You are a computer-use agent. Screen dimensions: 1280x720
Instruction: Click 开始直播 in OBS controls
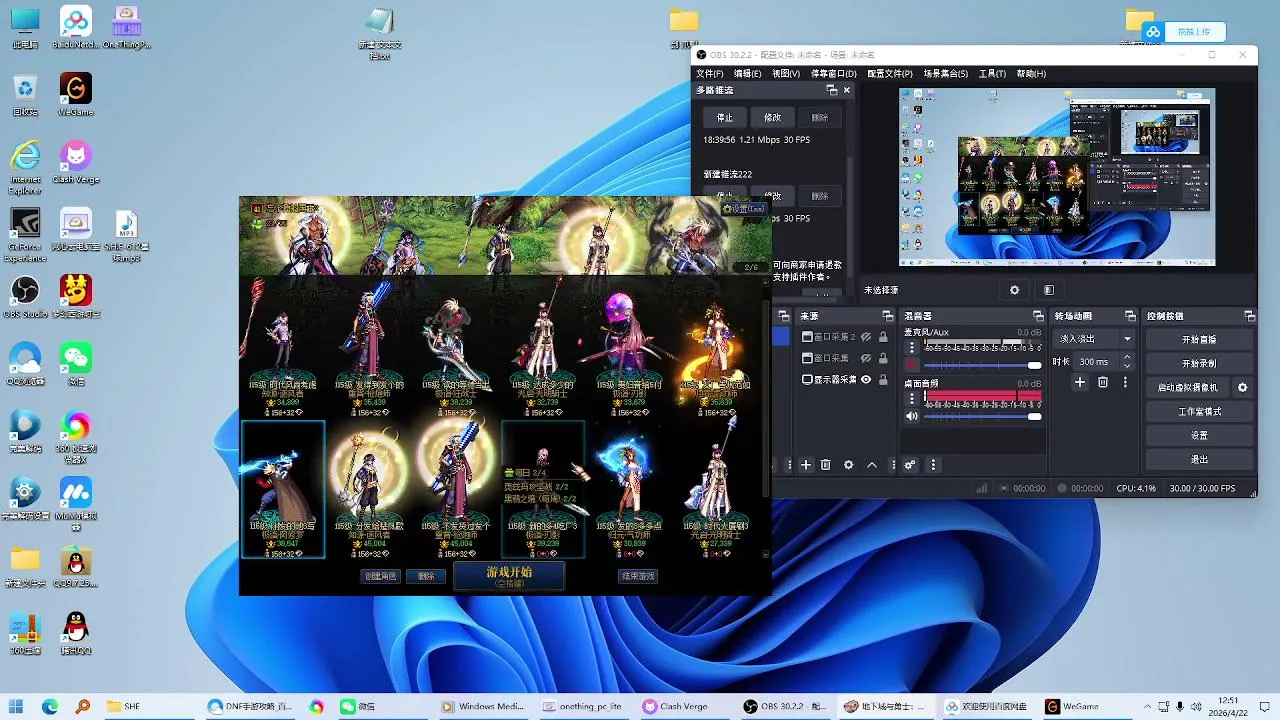tap(1199, 339)
